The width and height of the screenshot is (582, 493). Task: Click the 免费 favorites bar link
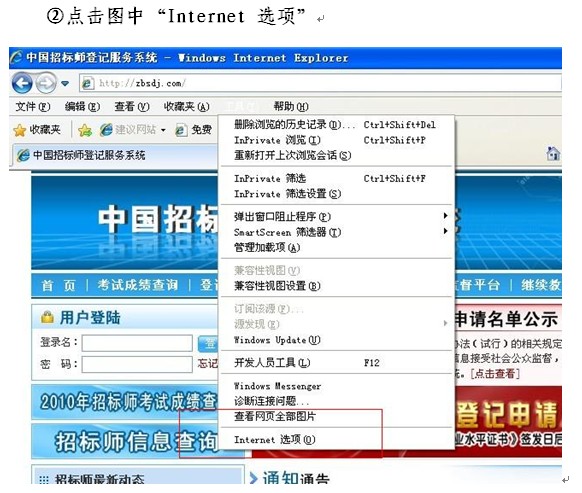[x=194, y=130]
